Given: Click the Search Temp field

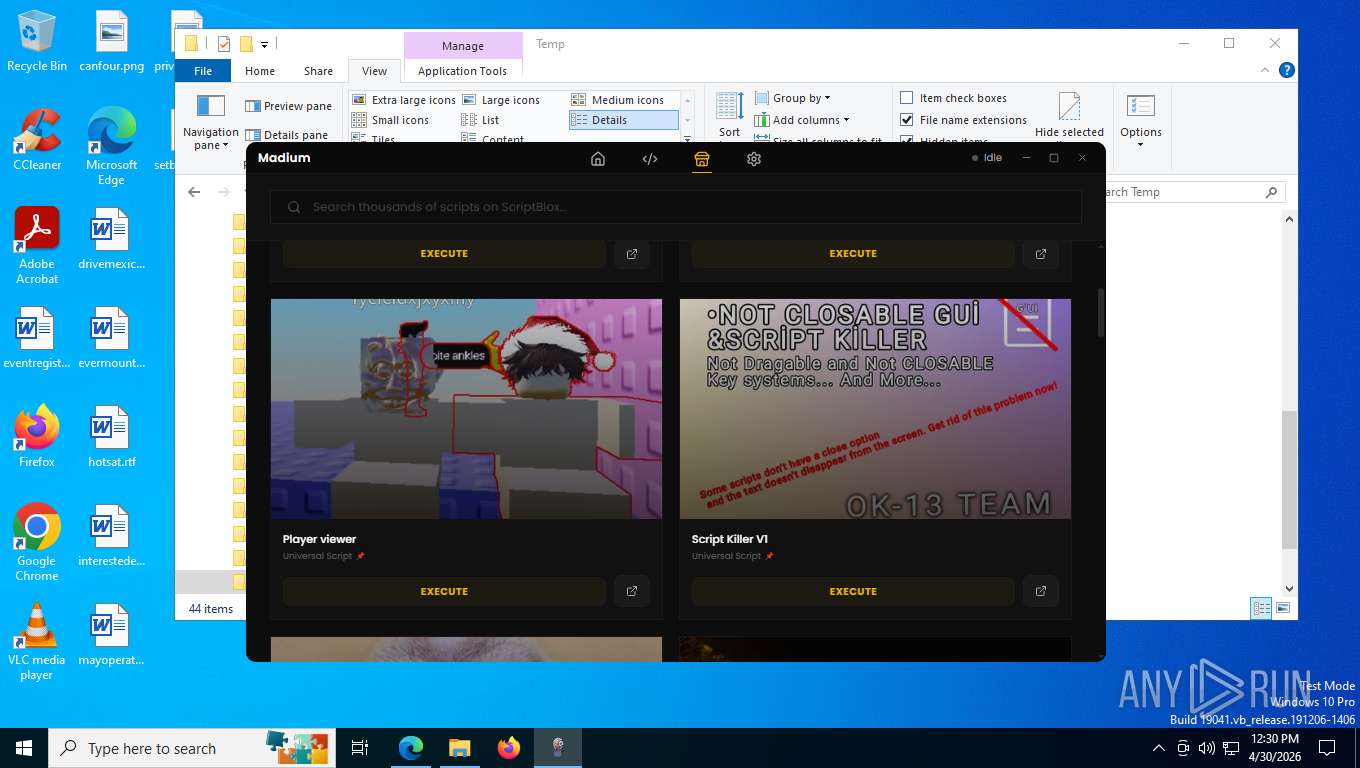Looking at the screenshot, I should click(1185, 192).
